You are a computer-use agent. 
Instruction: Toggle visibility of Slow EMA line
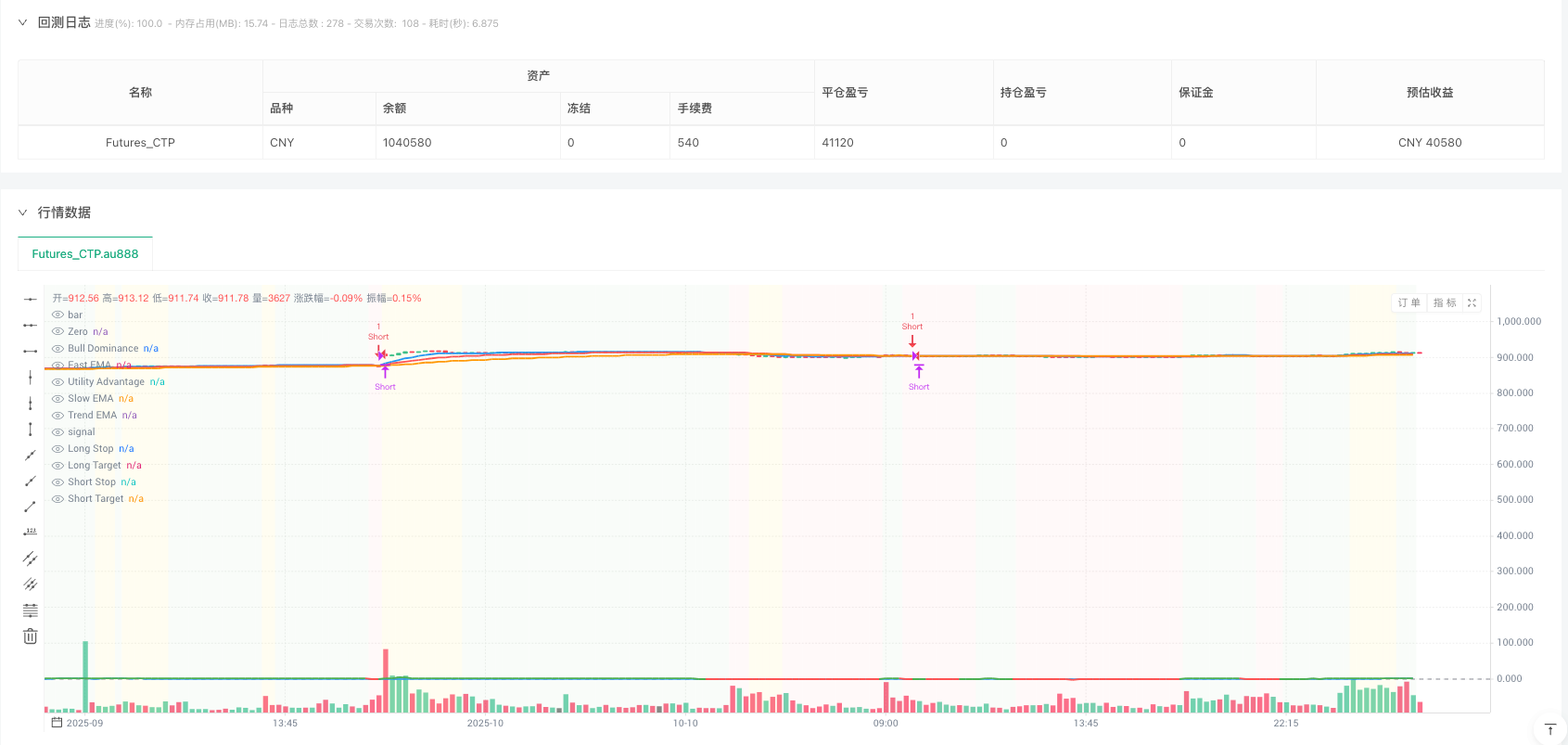(x=58, y=399)
